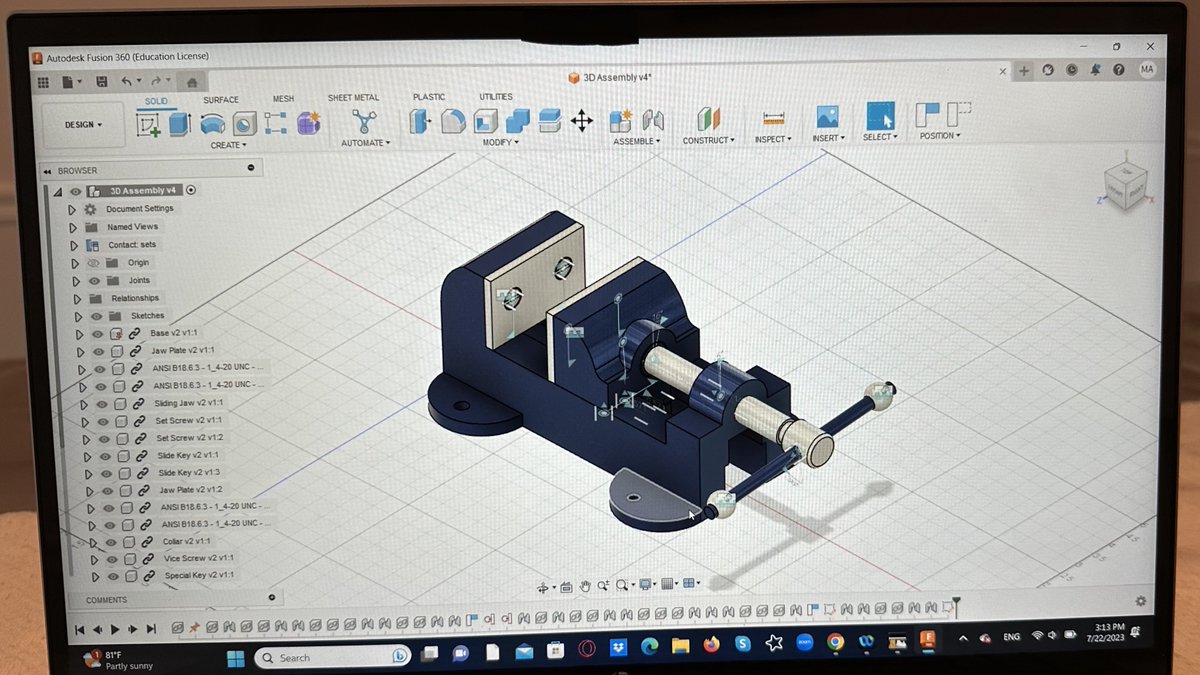Switch to the SHEET METAL tab
The height and width of the screenshot is (675, 1200).
353,98
